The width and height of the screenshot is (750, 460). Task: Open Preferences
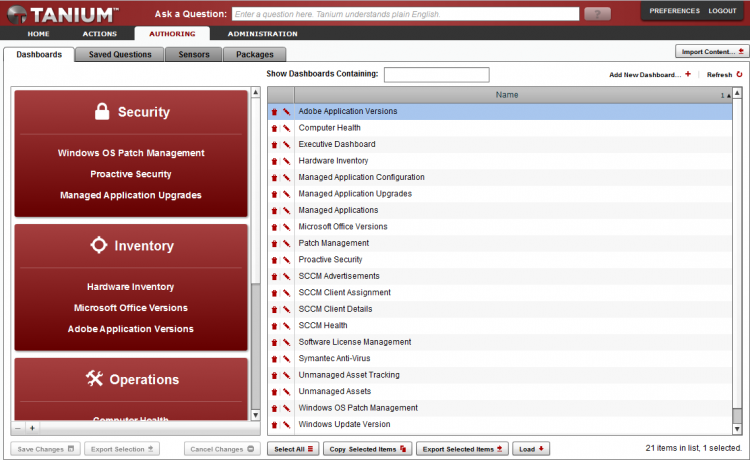coord(674,11)
